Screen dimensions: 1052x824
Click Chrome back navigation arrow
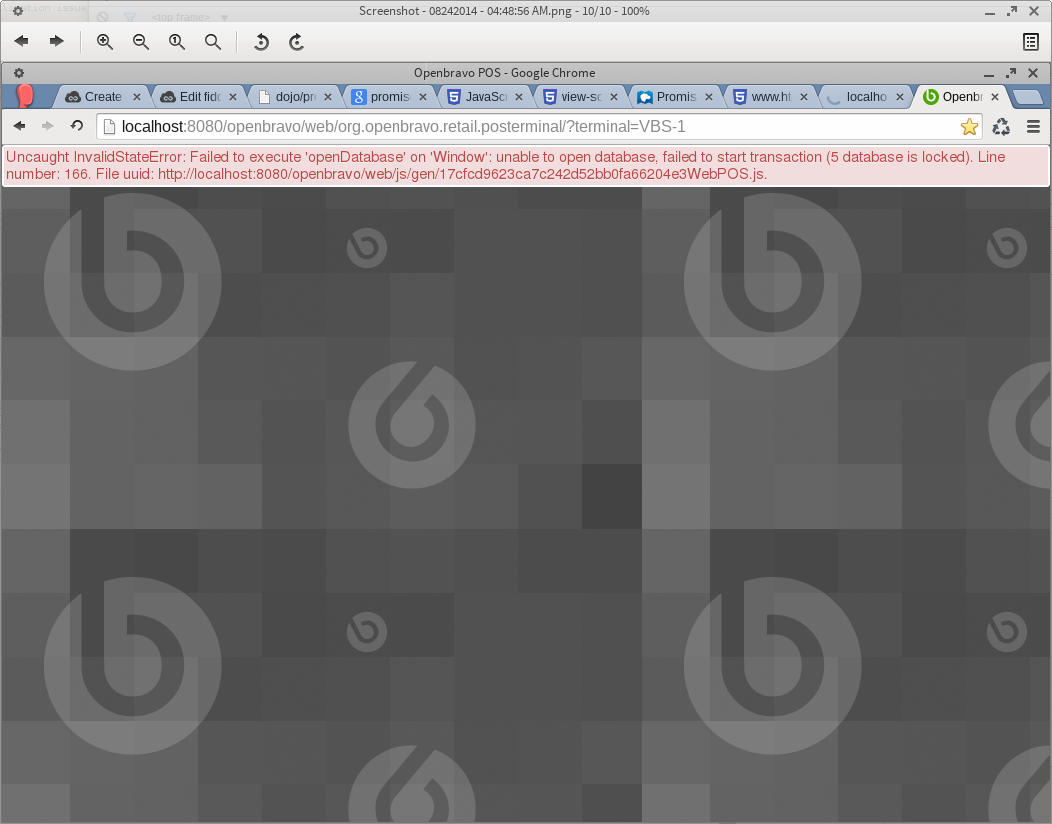19,126
